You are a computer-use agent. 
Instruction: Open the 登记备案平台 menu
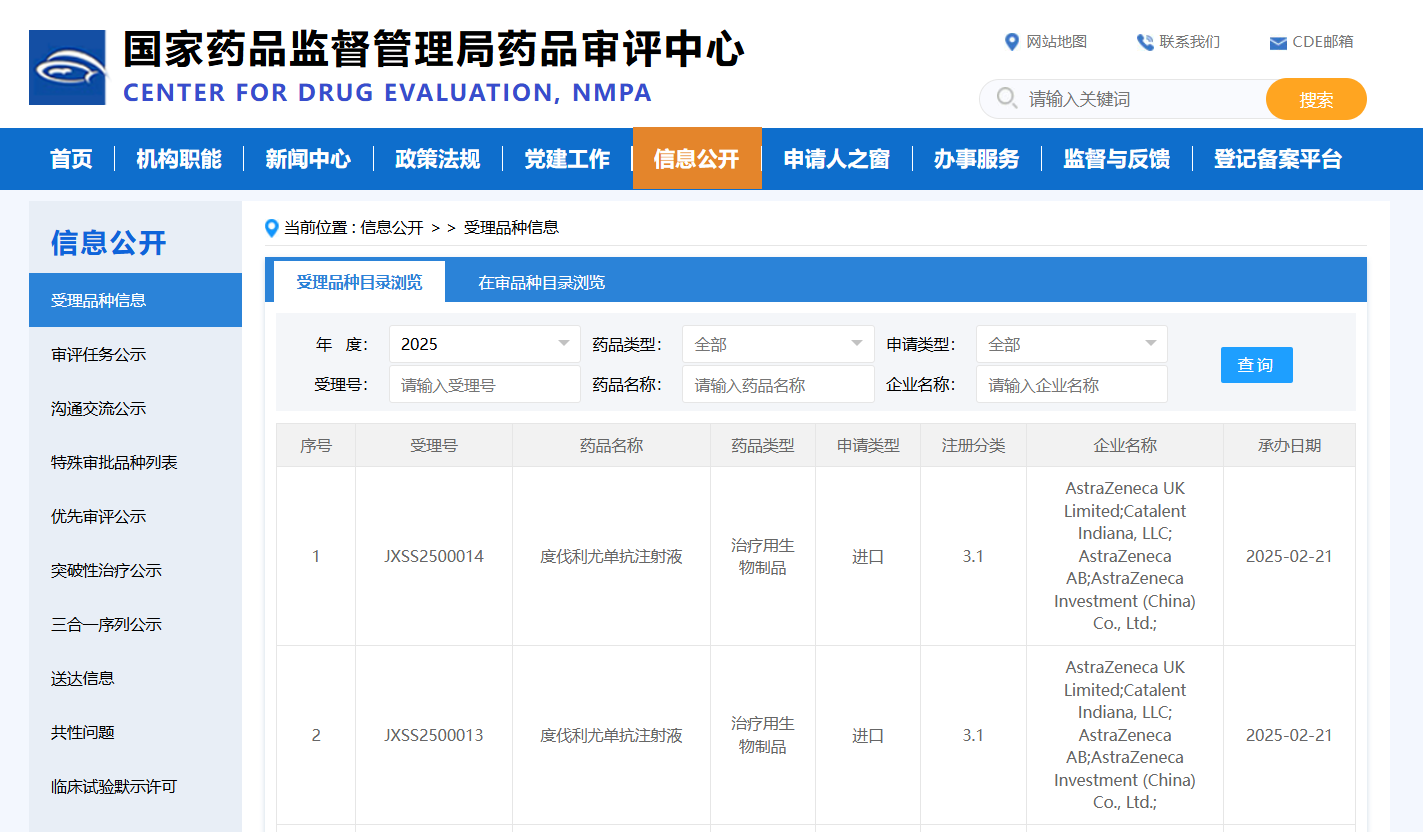click(x=1278, y=159)
